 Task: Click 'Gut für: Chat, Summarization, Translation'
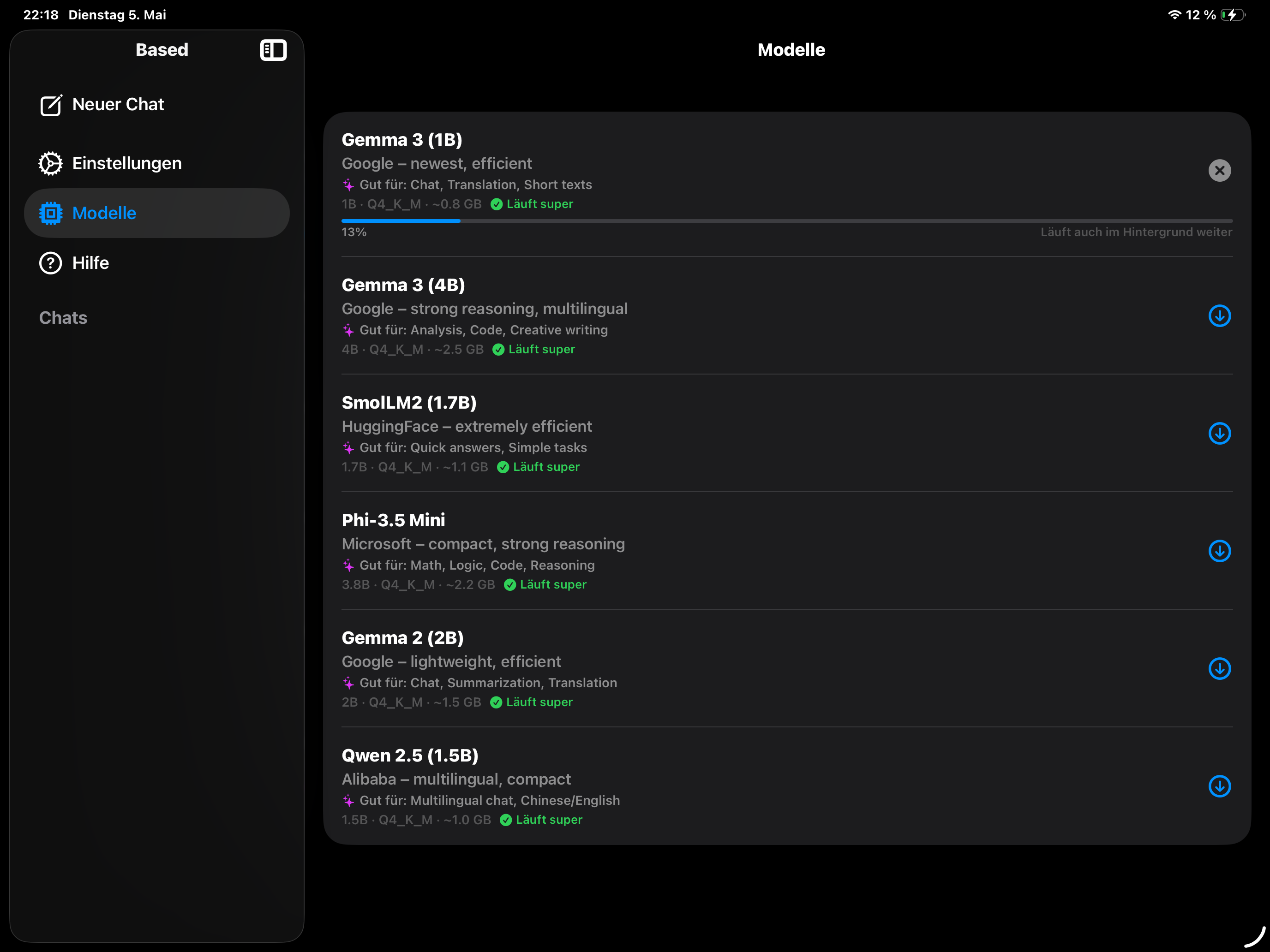(x=489, y=683)
